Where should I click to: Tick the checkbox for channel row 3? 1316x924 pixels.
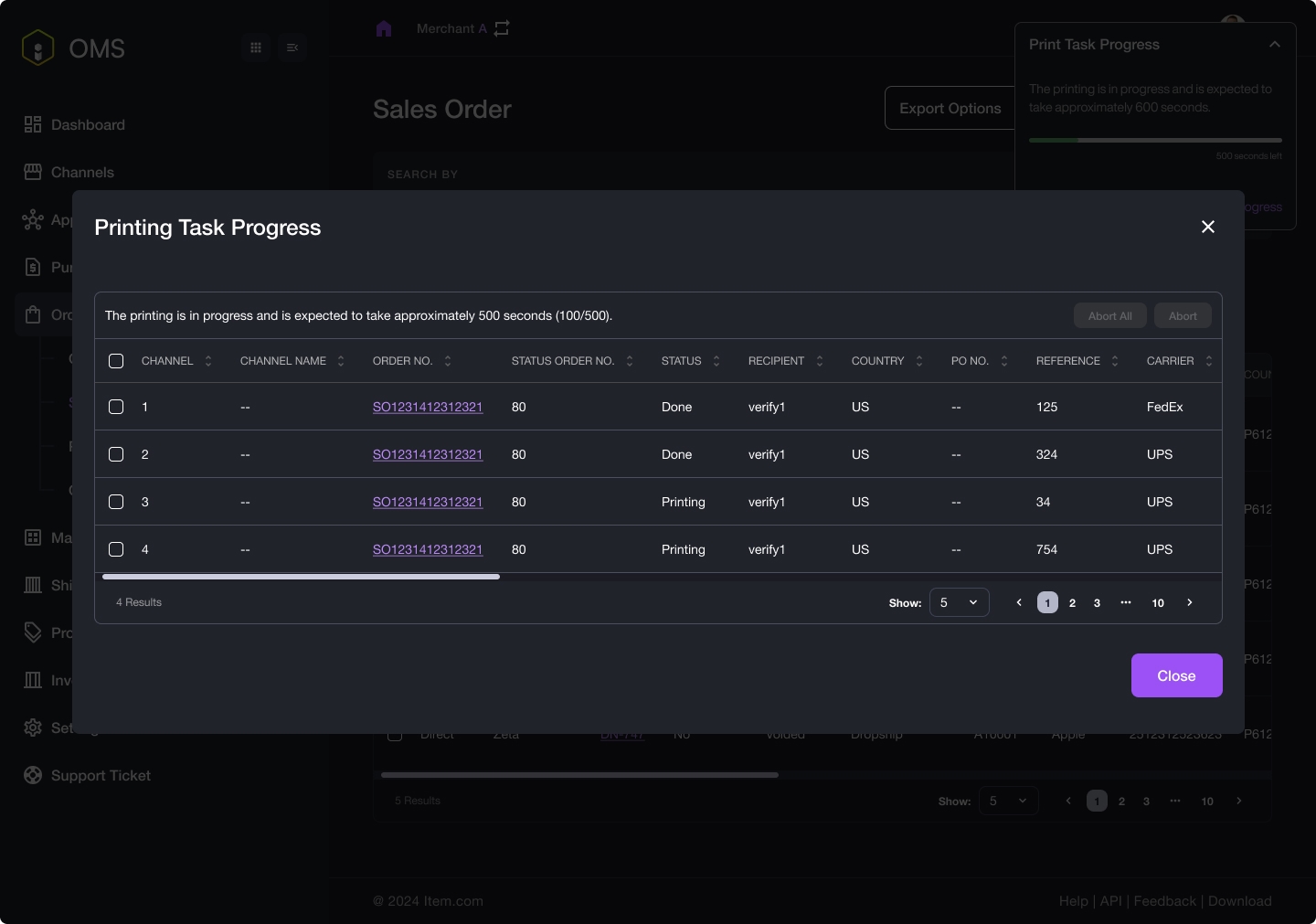tap(116, 502)
